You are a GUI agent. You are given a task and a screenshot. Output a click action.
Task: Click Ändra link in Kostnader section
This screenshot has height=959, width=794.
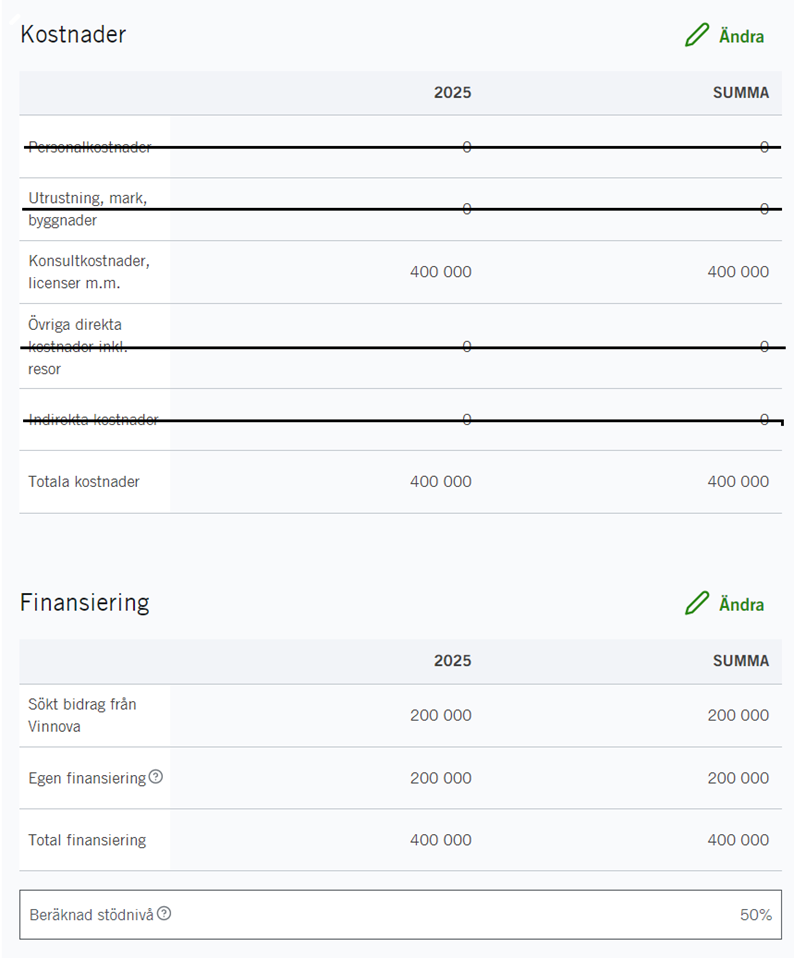741,37
